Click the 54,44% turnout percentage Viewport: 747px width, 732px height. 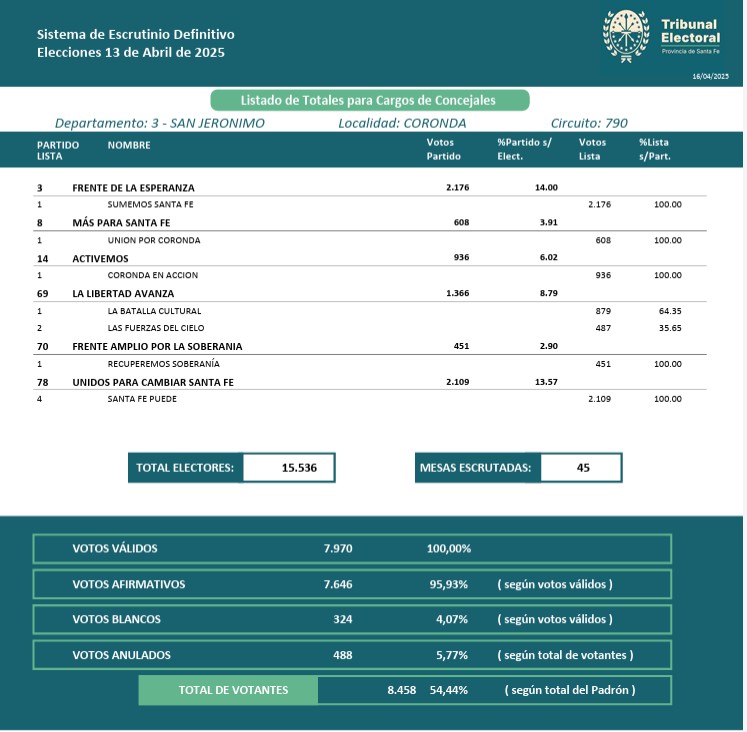coord(449,690)
